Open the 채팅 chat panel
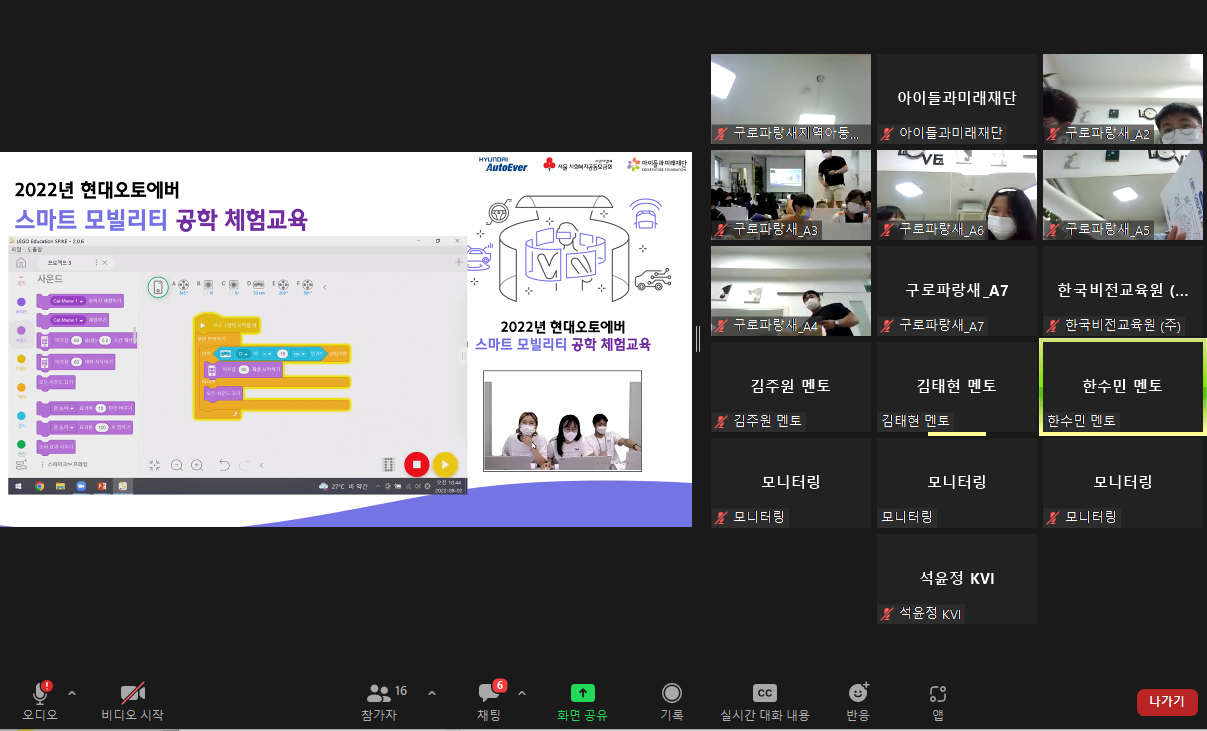Screen dimensions: 1207x731 click(x=489, y=693)
